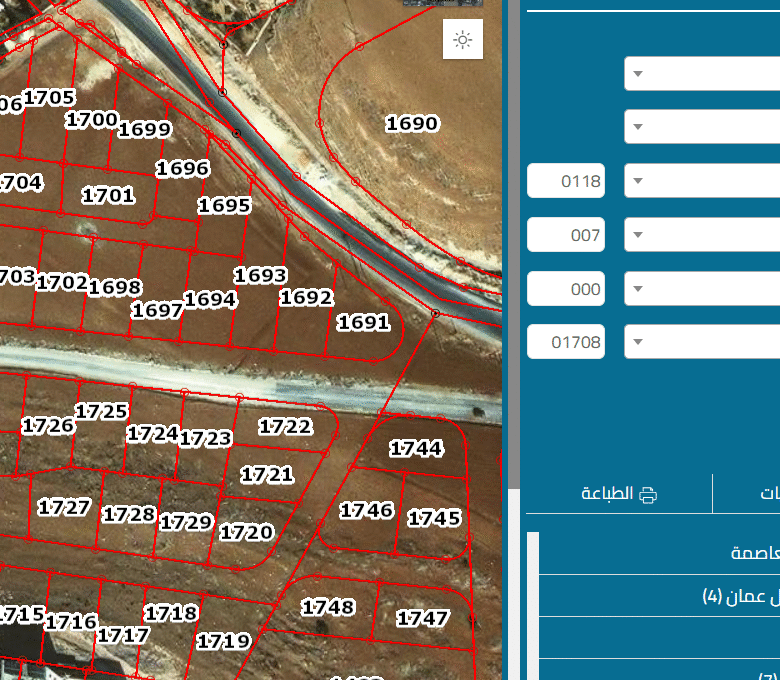
Task: Click the input field containing 007
Action: pyautogui.click(x=566, y=235)
